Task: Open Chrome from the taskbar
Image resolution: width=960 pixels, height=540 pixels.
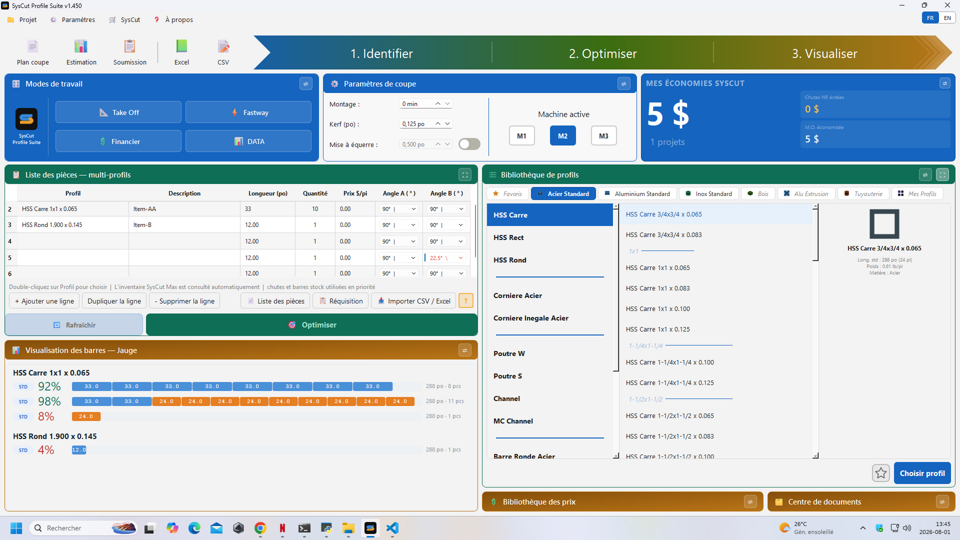Action: click(260, 528)
